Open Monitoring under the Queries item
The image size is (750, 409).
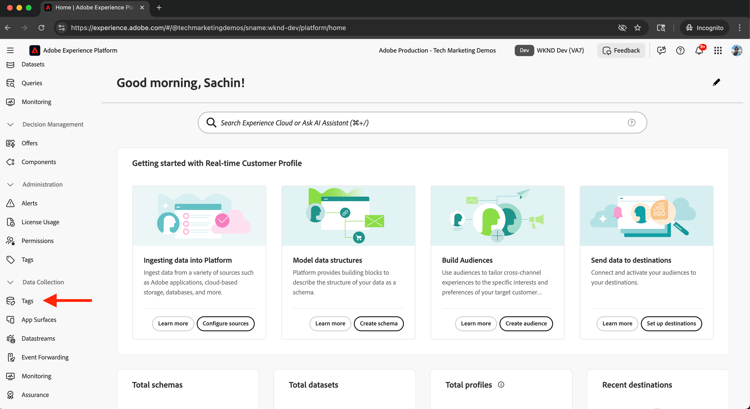click(x=36, y=102)
